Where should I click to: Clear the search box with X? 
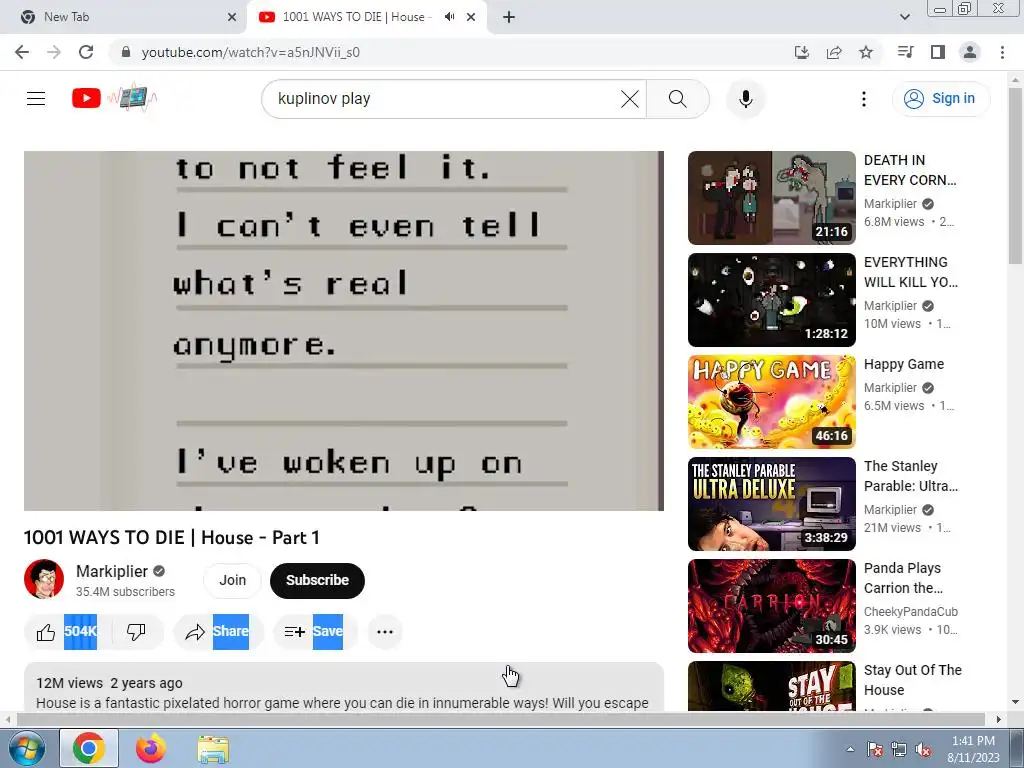coord(630,99)
